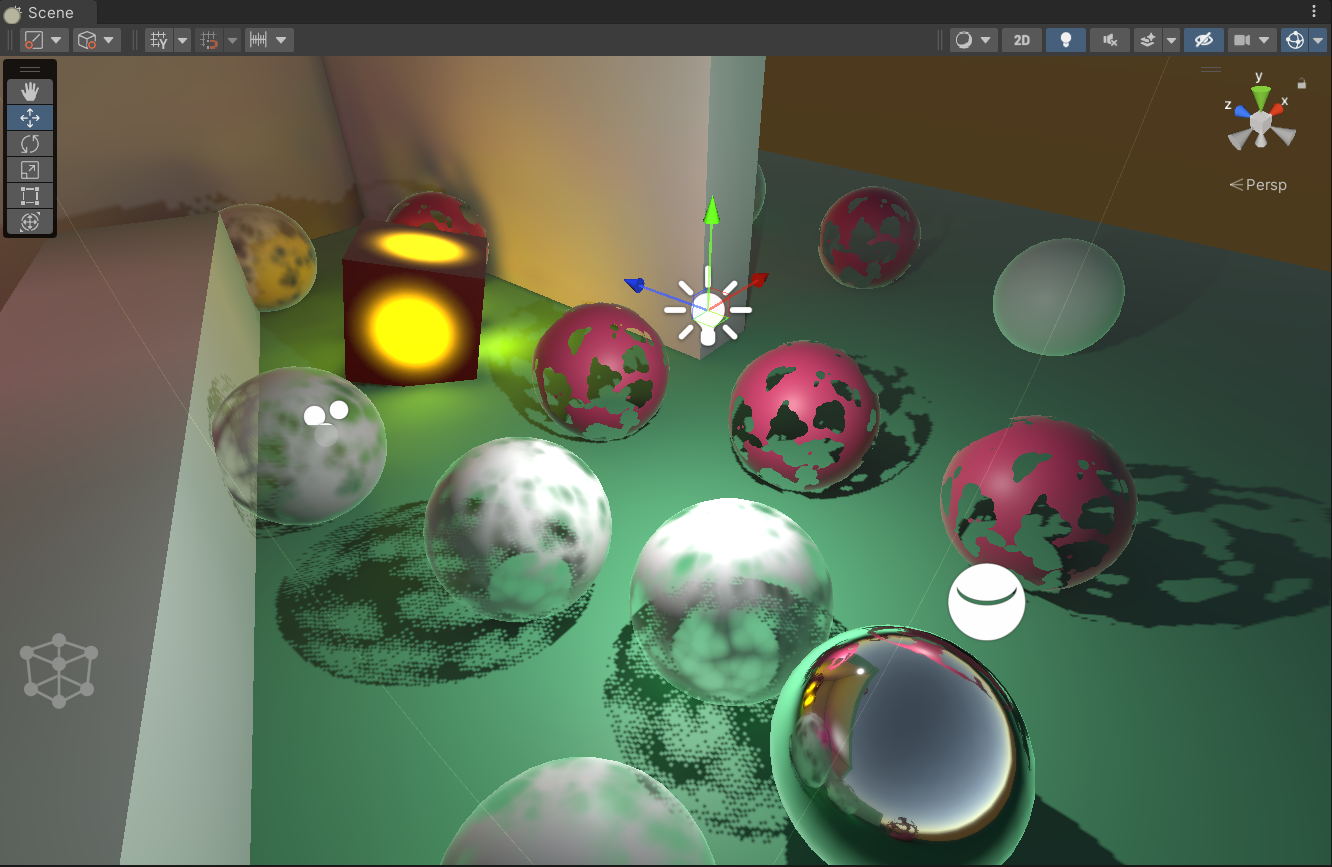Select the Transform tool
The height and width of the screenshot is (867, 1332).
coord(30,222)
